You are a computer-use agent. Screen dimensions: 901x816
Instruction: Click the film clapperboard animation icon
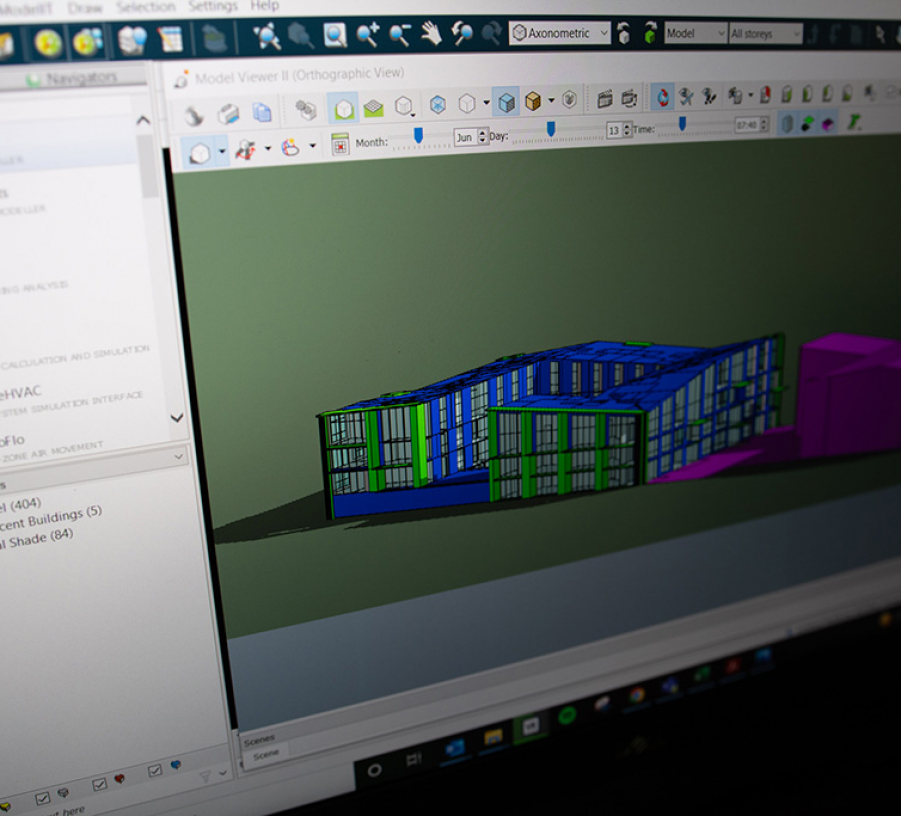click(604, 99)
